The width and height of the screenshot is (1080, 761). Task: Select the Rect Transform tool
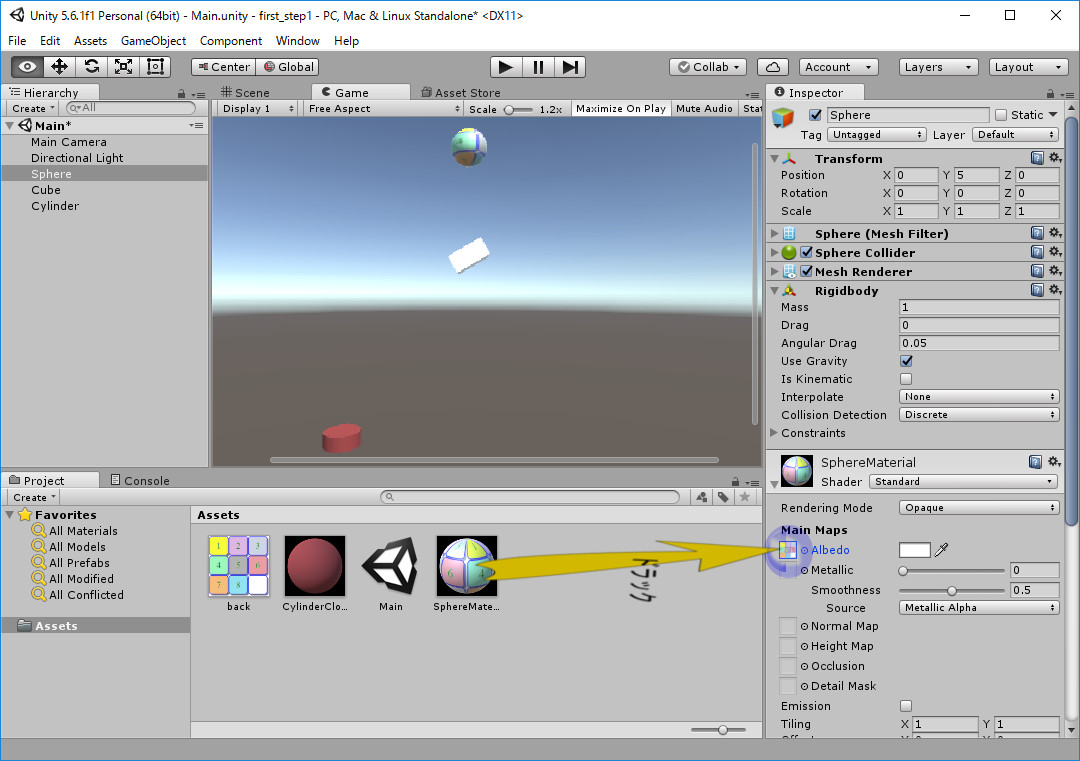(155, 67)
